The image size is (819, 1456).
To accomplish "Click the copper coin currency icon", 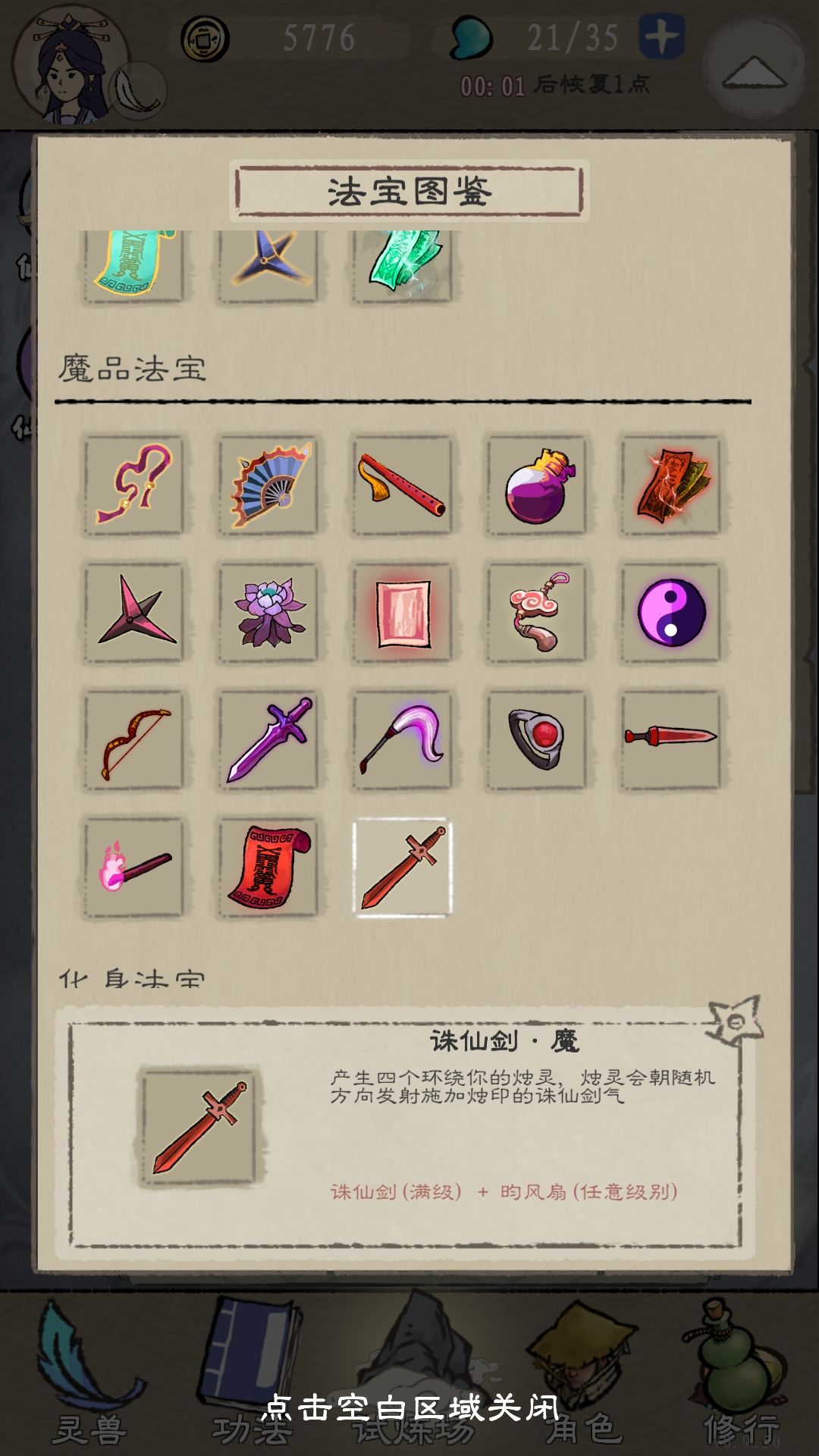I will [x=205, y=39].
